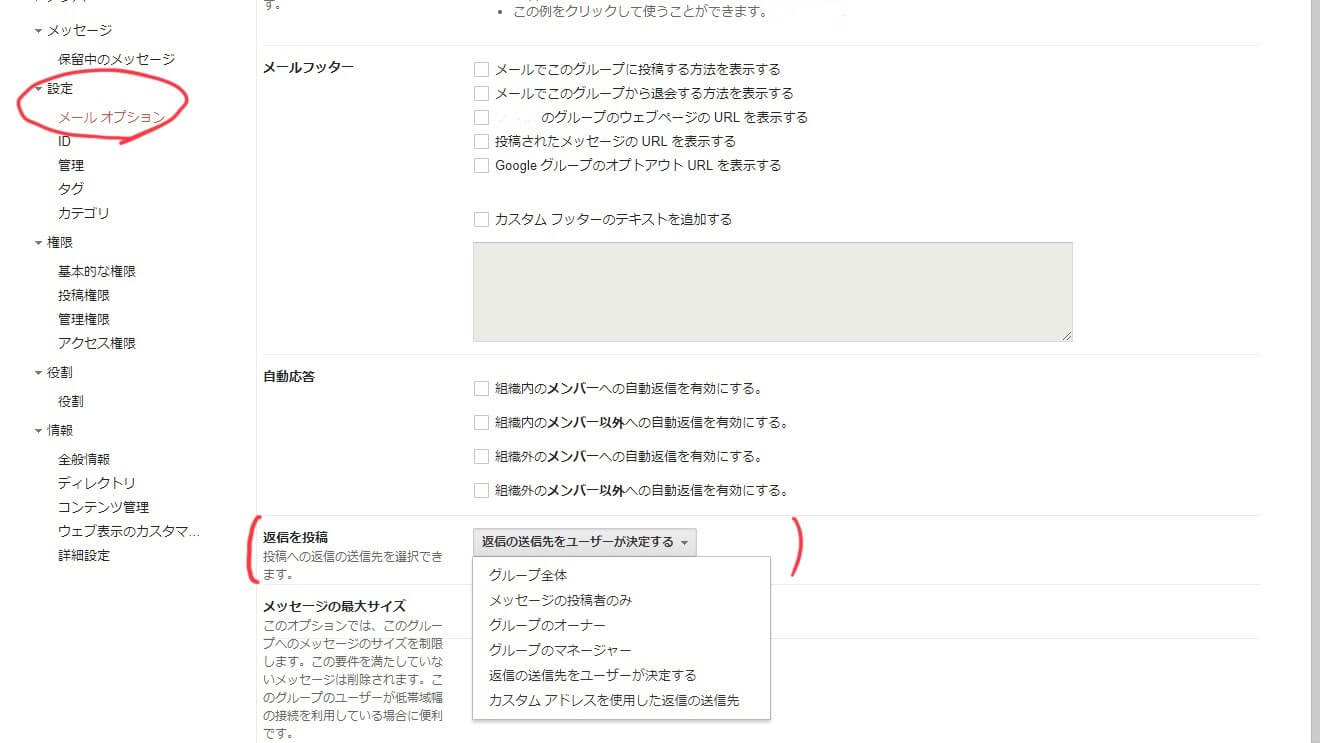Toggle 投稿されたメッセージの URL を表示する checkbox
The width and height of the screenshot is (1321, 743).
(481, 142)
